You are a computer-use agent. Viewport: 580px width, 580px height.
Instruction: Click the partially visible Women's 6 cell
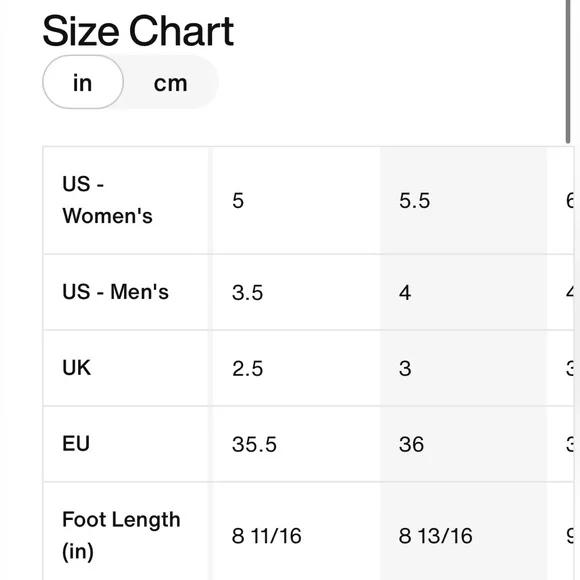tap(560, 200)
